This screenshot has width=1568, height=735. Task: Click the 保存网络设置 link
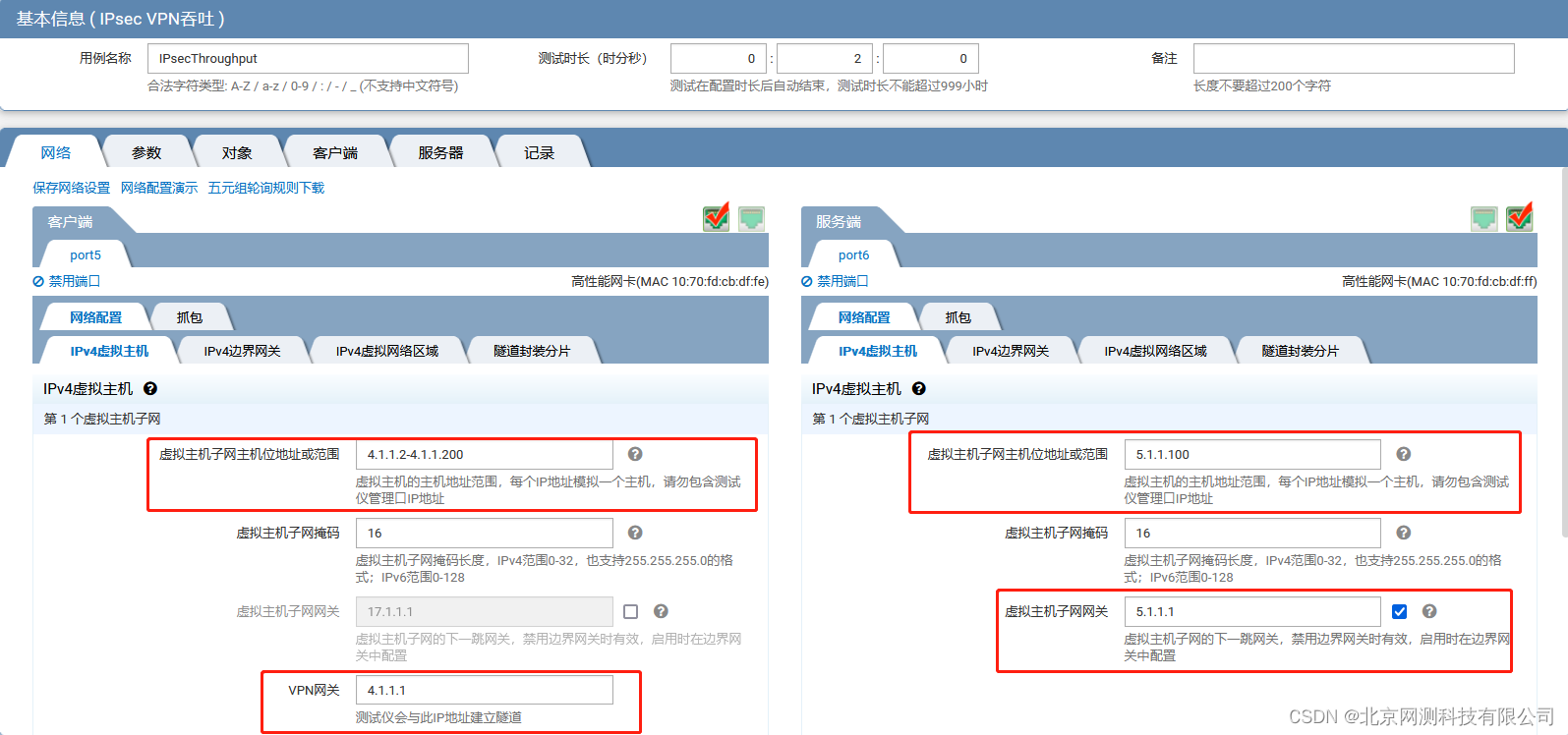pyautogui.click(x=72, y=188)
